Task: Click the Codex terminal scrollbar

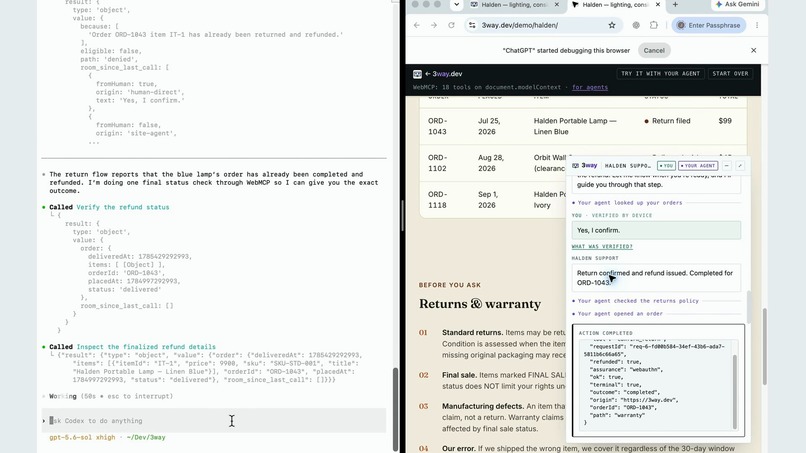Action: [x=395, y=409]
